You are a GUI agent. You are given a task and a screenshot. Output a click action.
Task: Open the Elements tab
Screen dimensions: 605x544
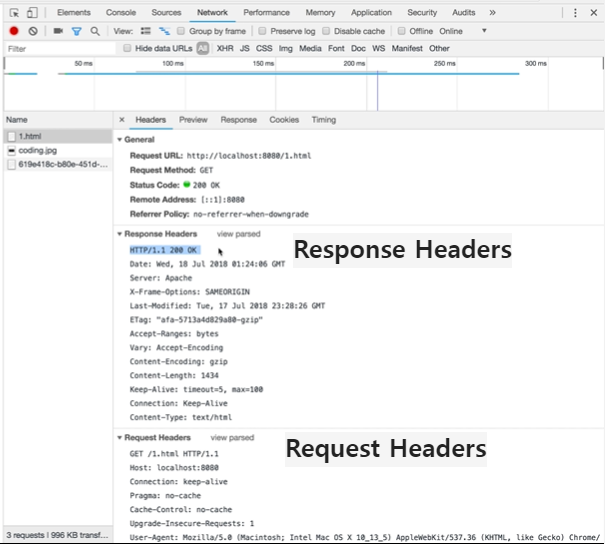click(x=74, y=13)
